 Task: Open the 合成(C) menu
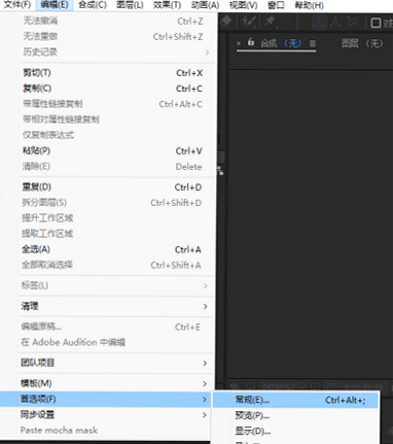tap(92, 5)
